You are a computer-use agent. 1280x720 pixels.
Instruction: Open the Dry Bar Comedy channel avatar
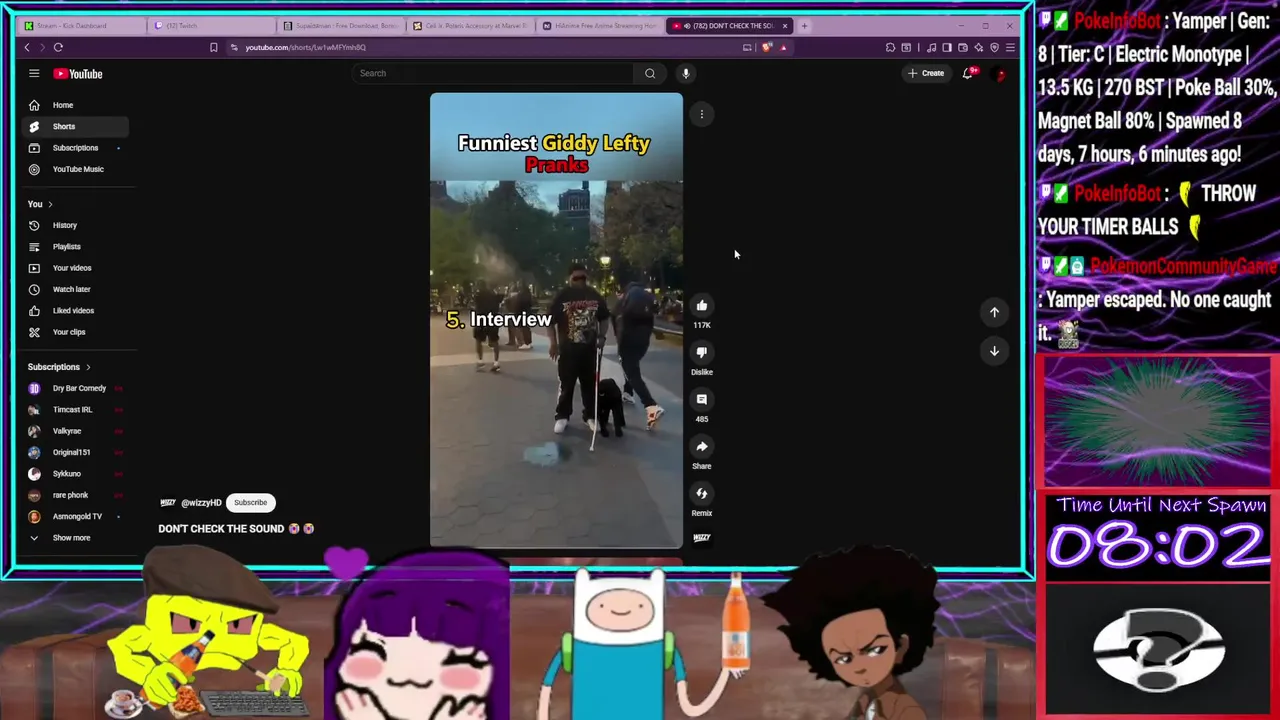coord(34,388)
